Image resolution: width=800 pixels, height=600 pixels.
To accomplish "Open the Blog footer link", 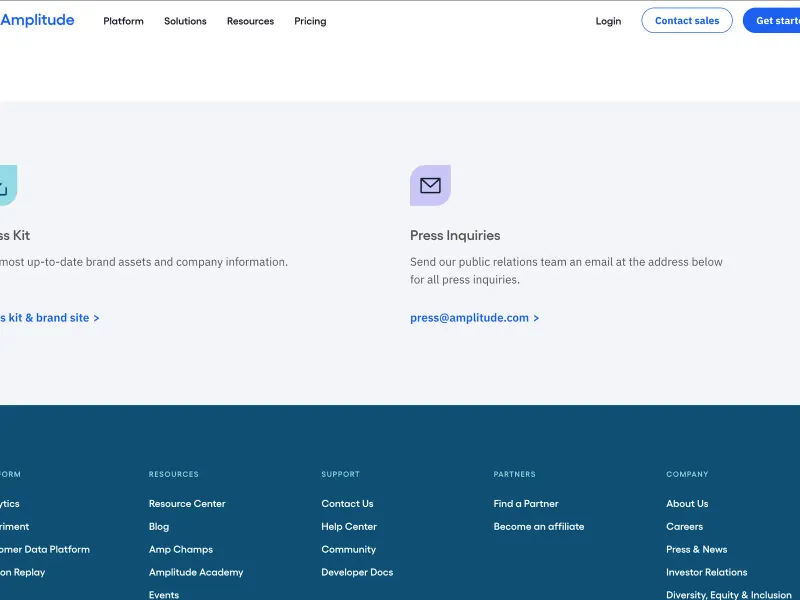I will (x=159, y=527).
